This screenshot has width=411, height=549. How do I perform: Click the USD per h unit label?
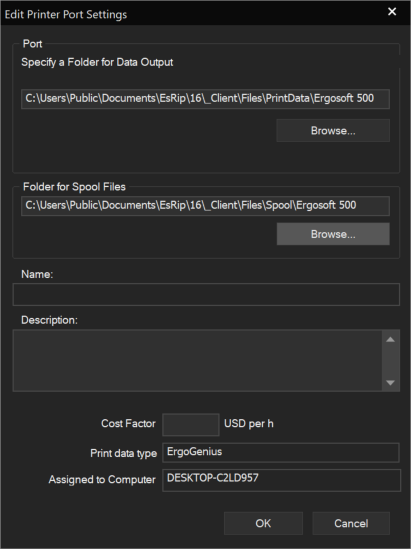[249, 424]
